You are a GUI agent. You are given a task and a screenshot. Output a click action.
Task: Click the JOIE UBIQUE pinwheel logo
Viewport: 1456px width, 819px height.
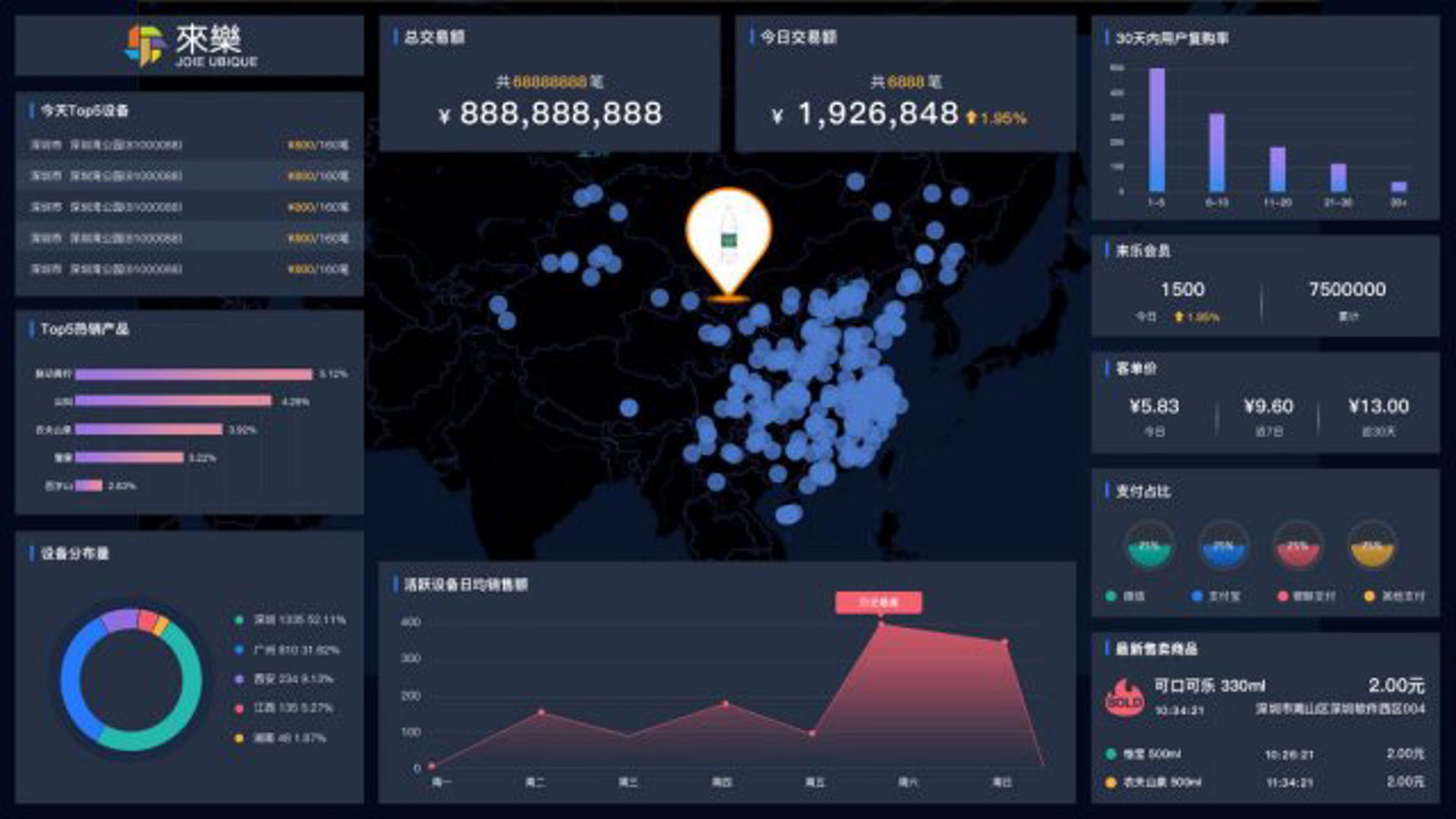[144, 45]
